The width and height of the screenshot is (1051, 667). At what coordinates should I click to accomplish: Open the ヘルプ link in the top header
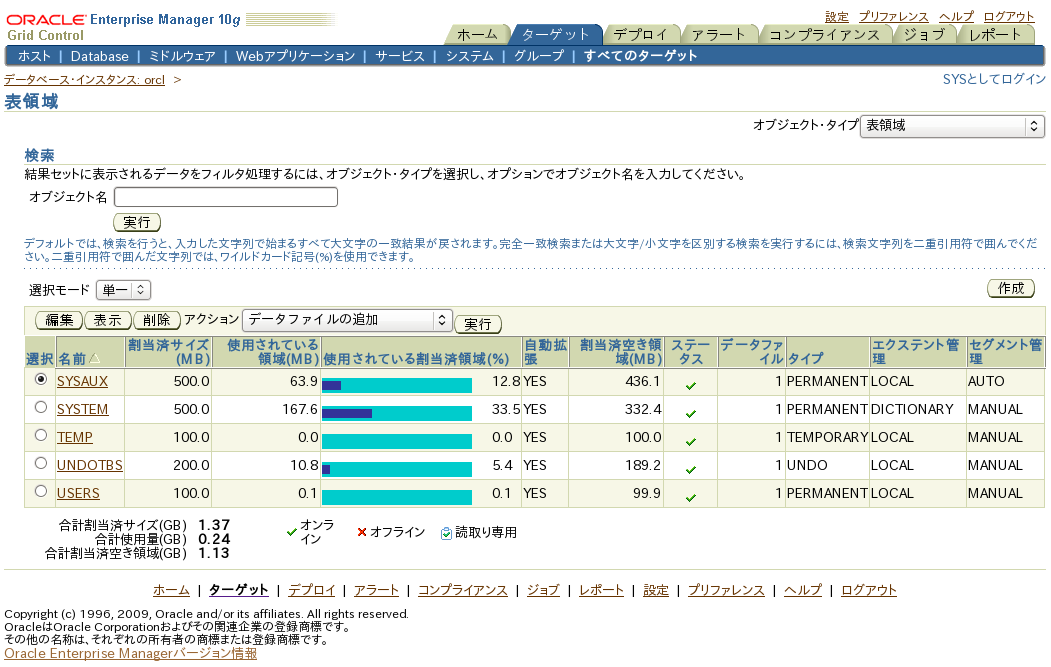pos(956,17)
